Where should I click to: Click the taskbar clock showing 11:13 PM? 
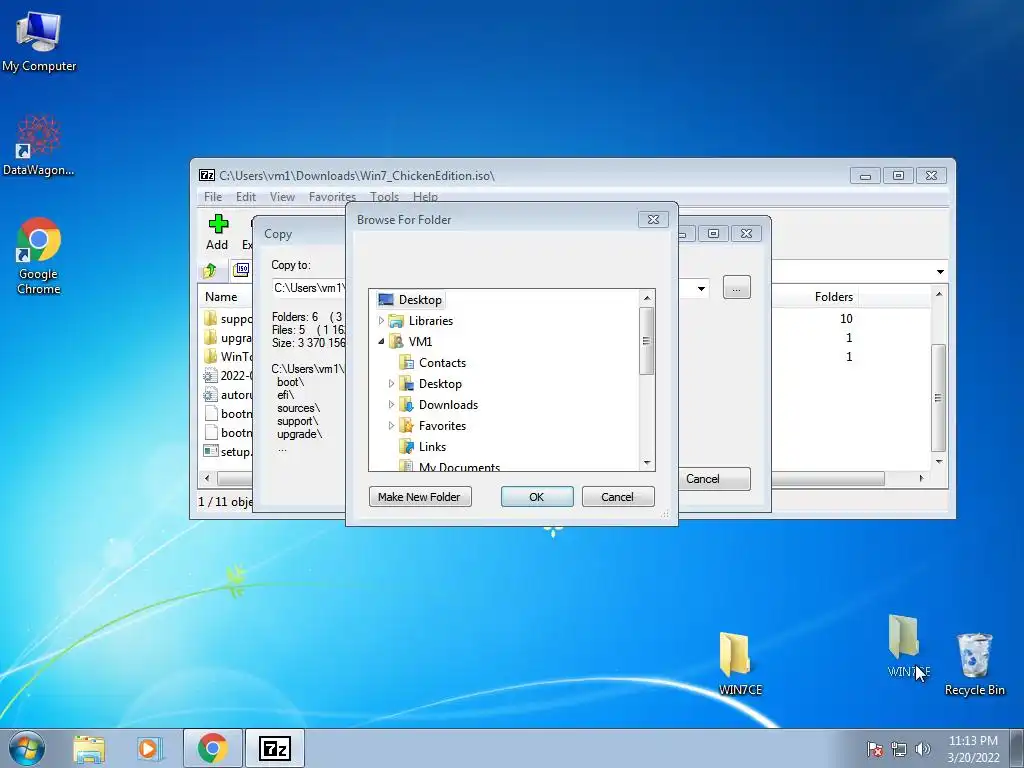pyautogui.click(x=973, y=749)
